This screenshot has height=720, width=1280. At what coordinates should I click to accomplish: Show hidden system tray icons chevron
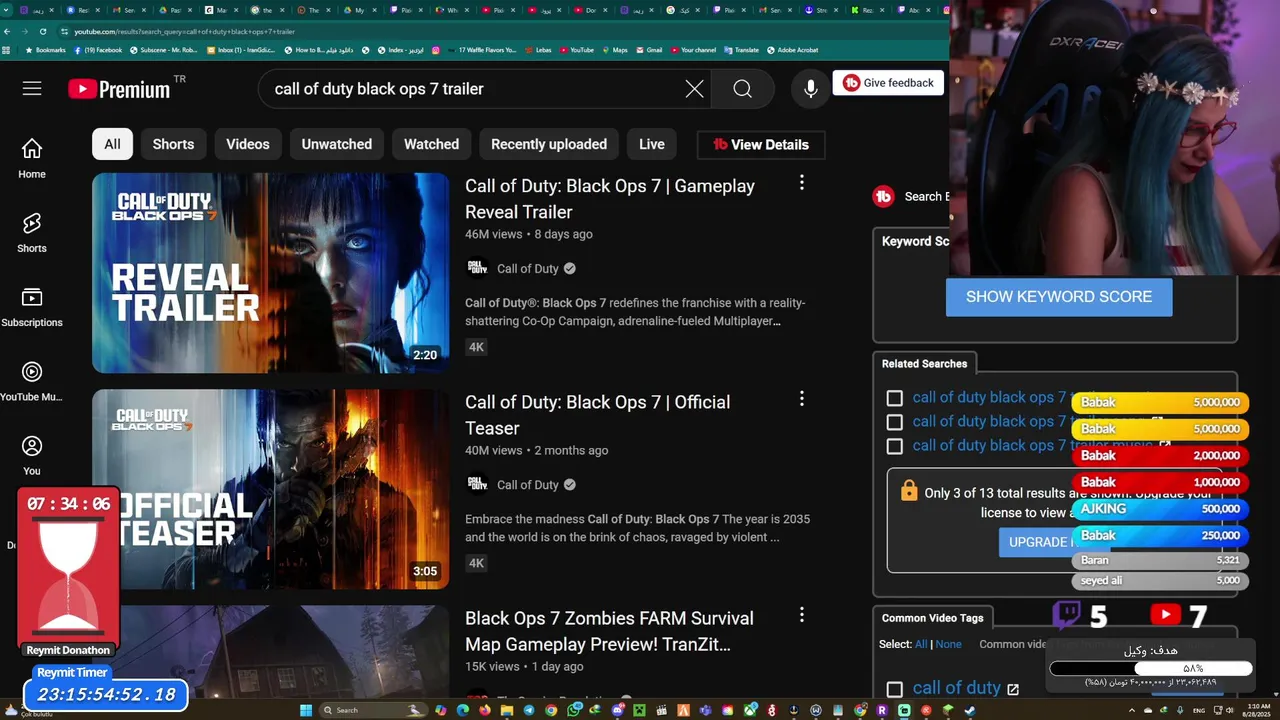point(1132,710)
